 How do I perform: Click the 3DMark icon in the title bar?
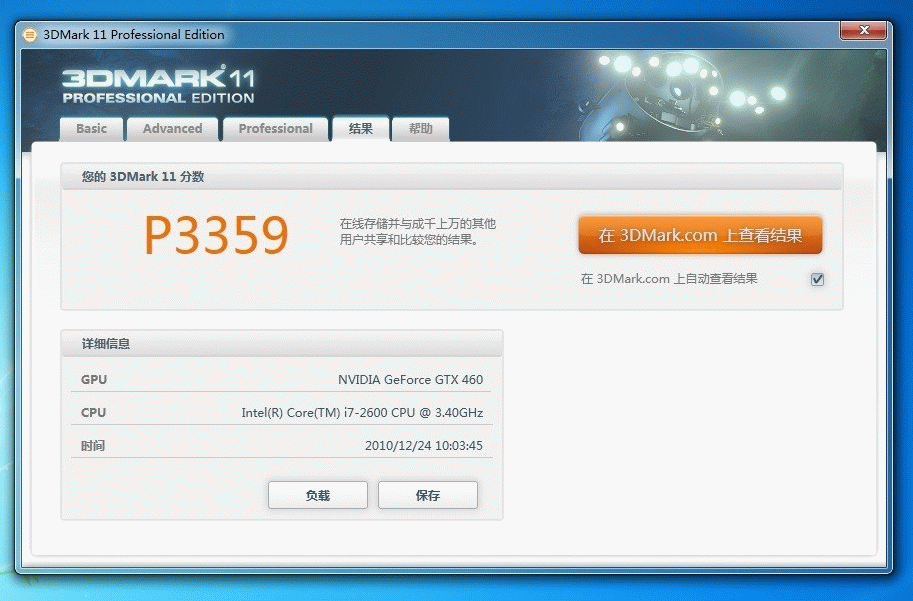coord(30,35)
